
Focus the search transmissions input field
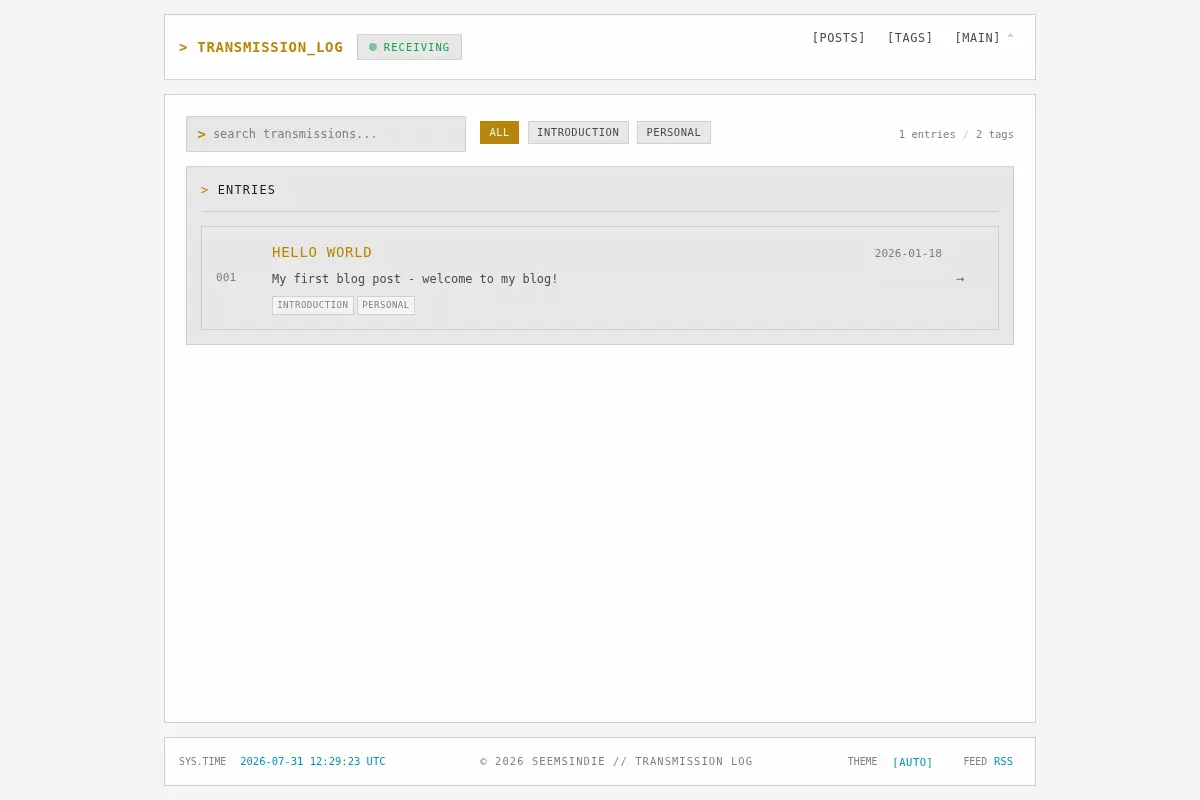(x=326, y=134)
